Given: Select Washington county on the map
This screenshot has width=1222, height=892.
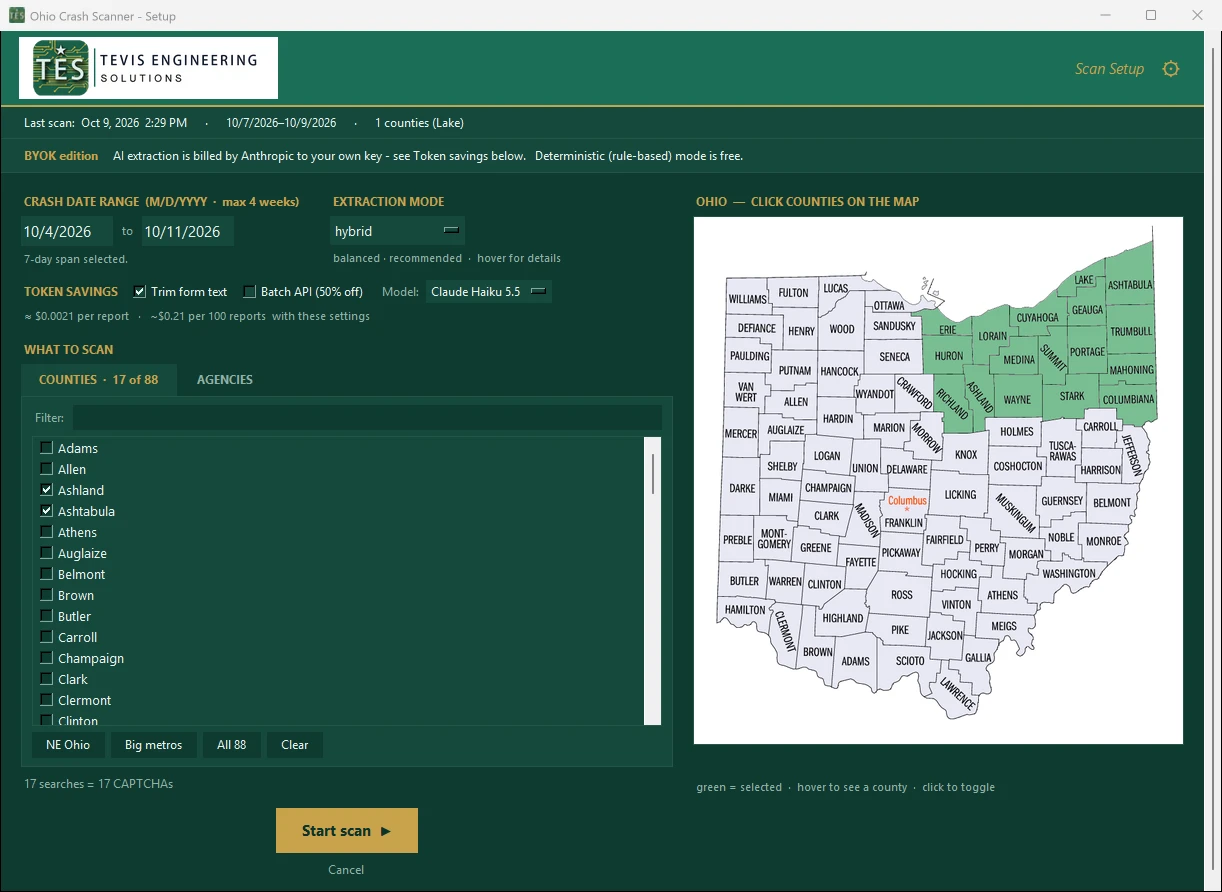Looking at the screenshot, I should point(1068,574).
